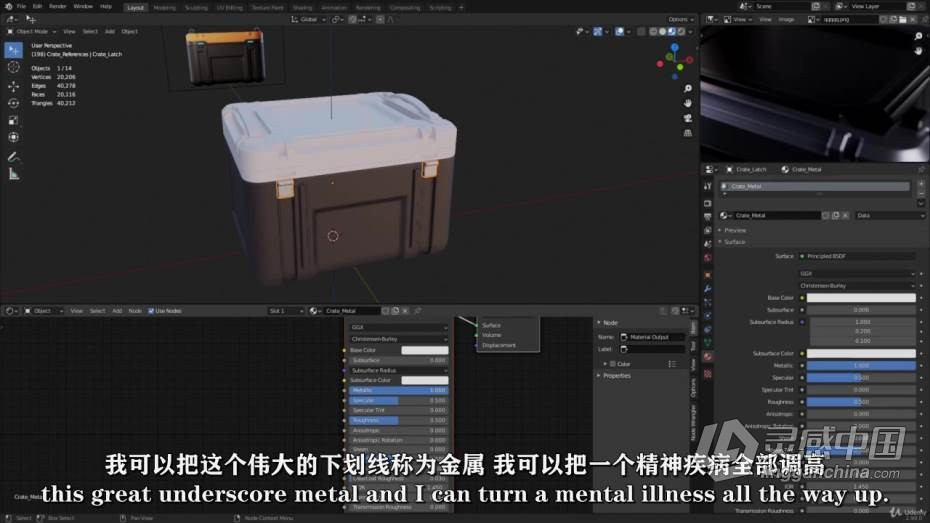930x523 pixels.
Task: Open Material properties tab icon
Action: [708, 356]
